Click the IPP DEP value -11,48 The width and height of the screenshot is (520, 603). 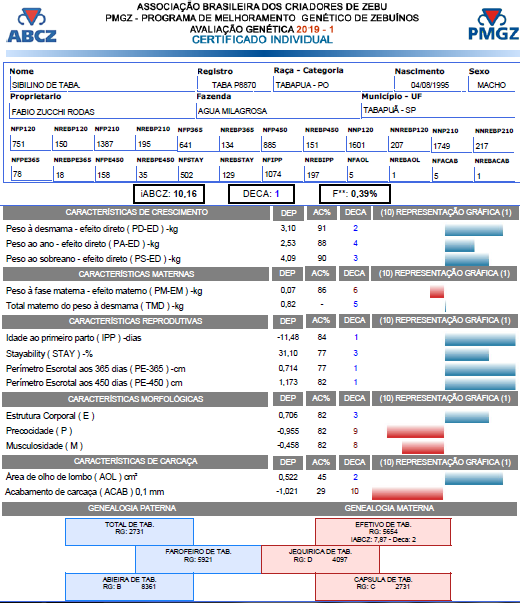(x=288, y=337)
